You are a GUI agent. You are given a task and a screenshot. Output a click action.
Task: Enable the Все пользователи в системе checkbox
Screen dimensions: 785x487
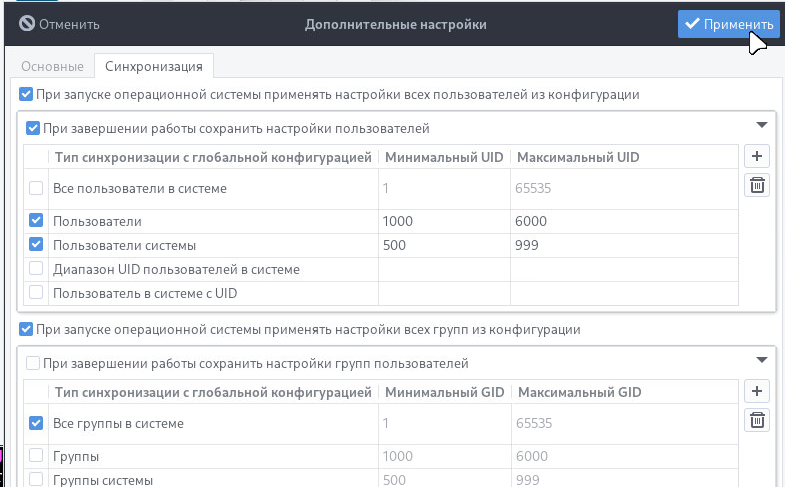coord(37,188)
